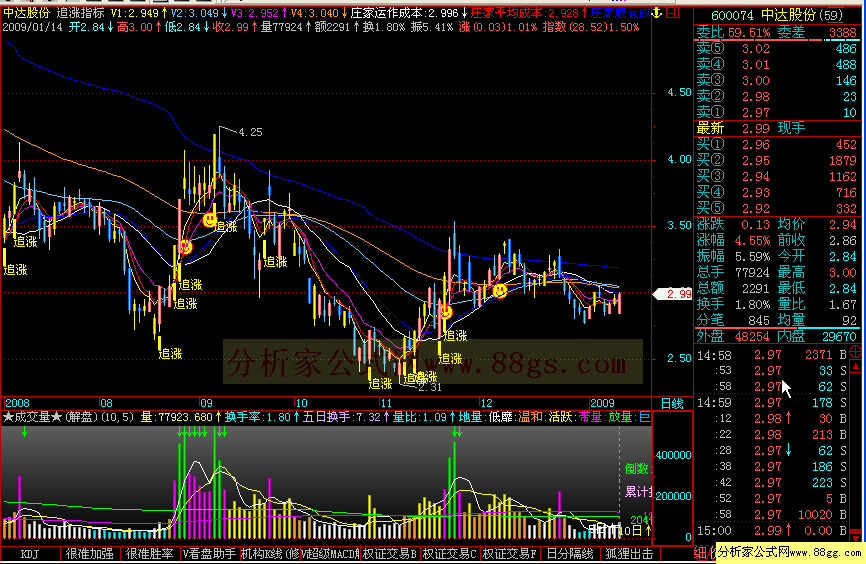The height and width of the screenshot is (564, 866).
Task: Click the 4.50 price axis label
Action: click(679, 92)
